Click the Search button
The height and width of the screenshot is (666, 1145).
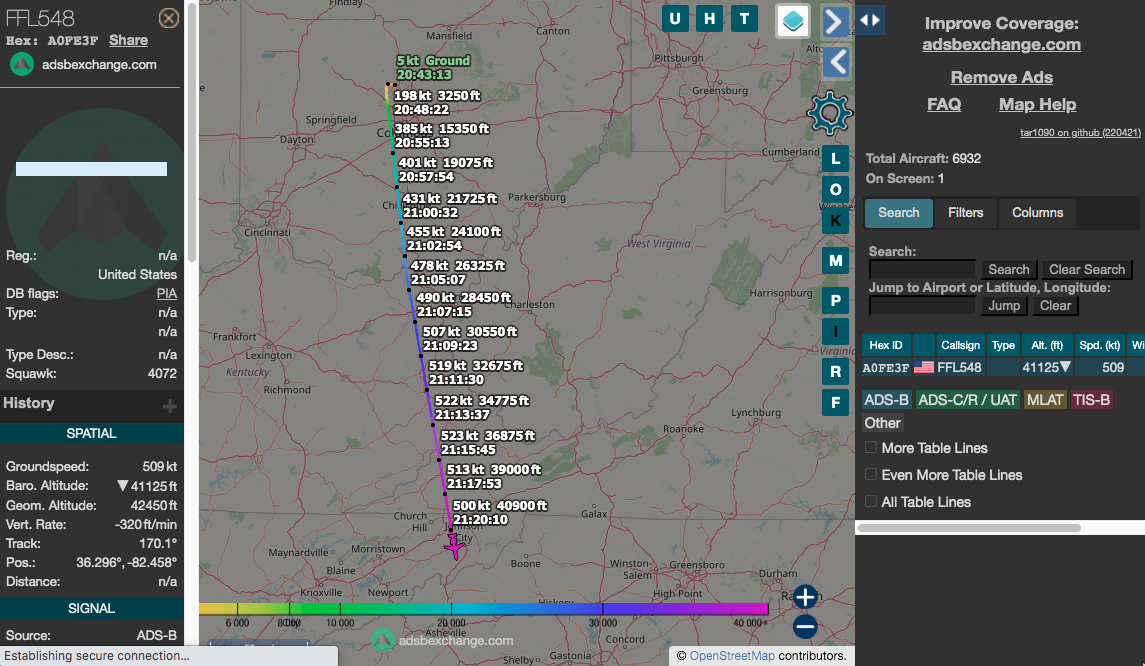pos(1008,269)
